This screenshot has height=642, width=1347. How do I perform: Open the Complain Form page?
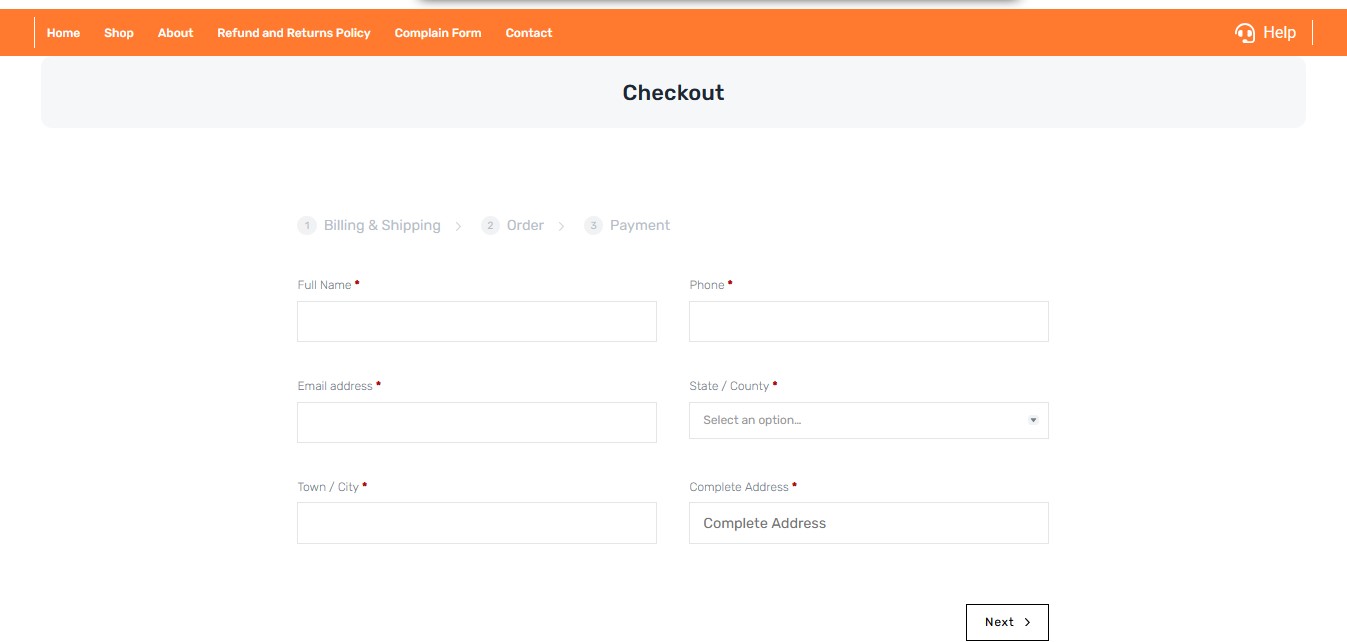pos(438,33)
